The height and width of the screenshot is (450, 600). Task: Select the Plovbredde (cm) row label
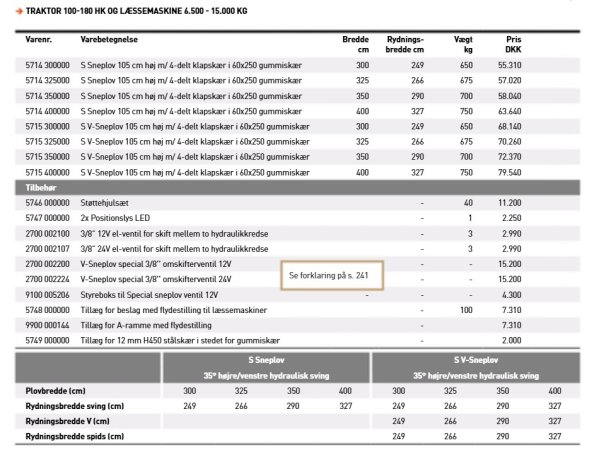[x=57, y=390]
